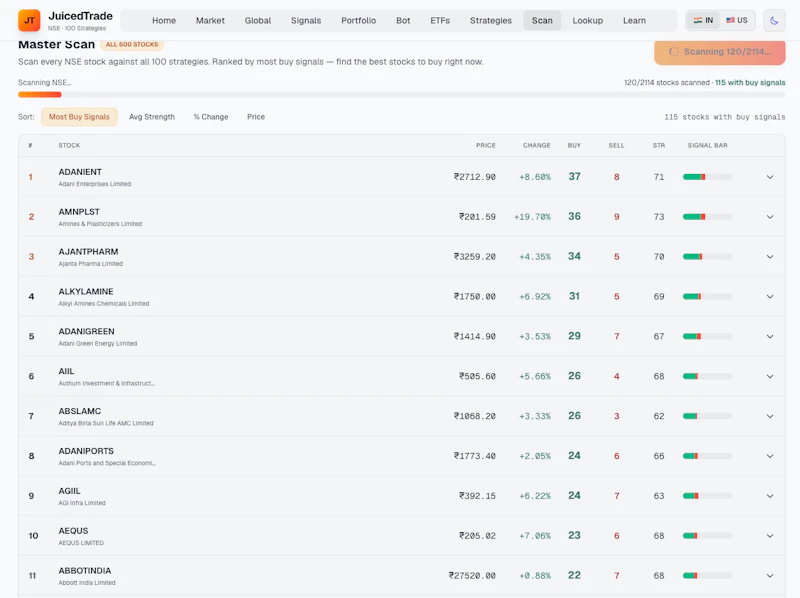Toggle dark mode moon icon
The image size is (800, 598).
pos(774,21)
